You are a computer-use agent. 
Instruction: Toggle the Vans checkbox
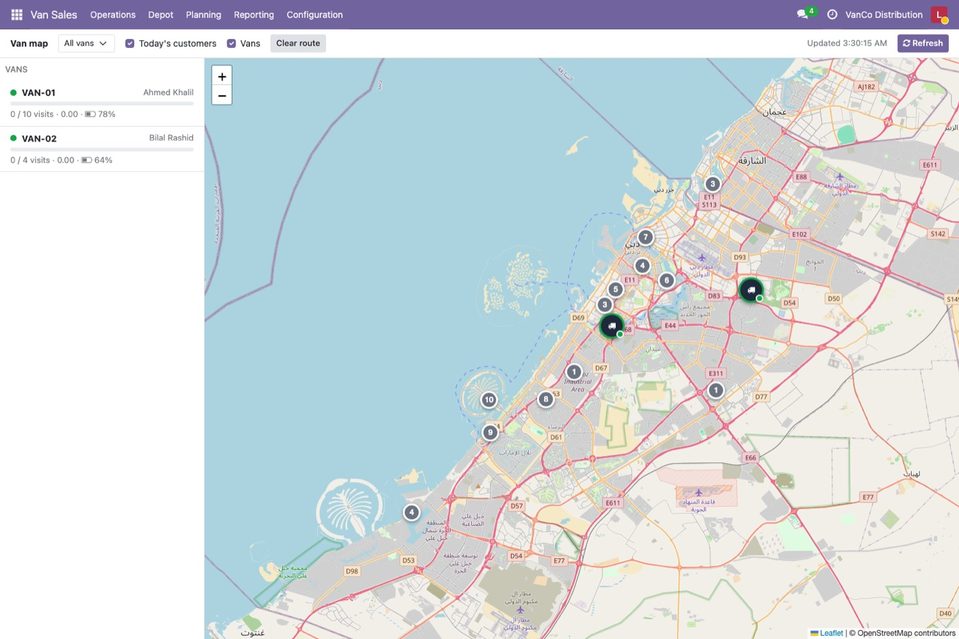pyautogui.click(x=231, y=43)
